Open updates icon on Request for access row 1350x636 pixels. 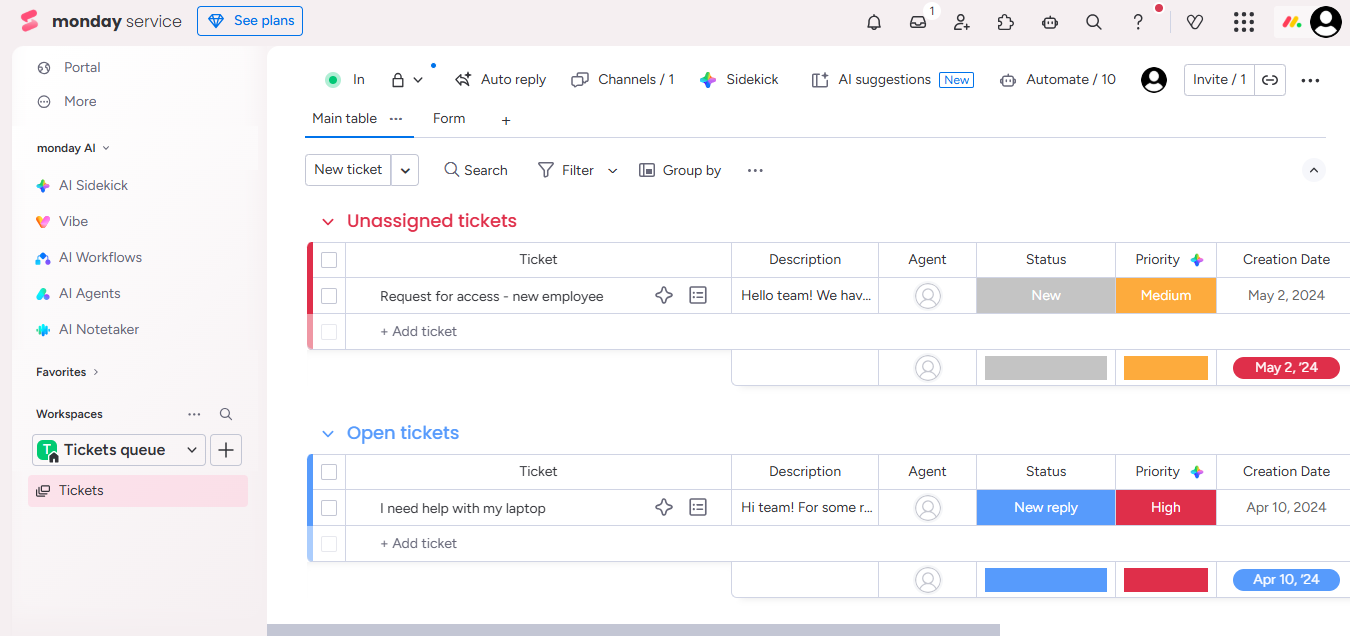[698, 295]
